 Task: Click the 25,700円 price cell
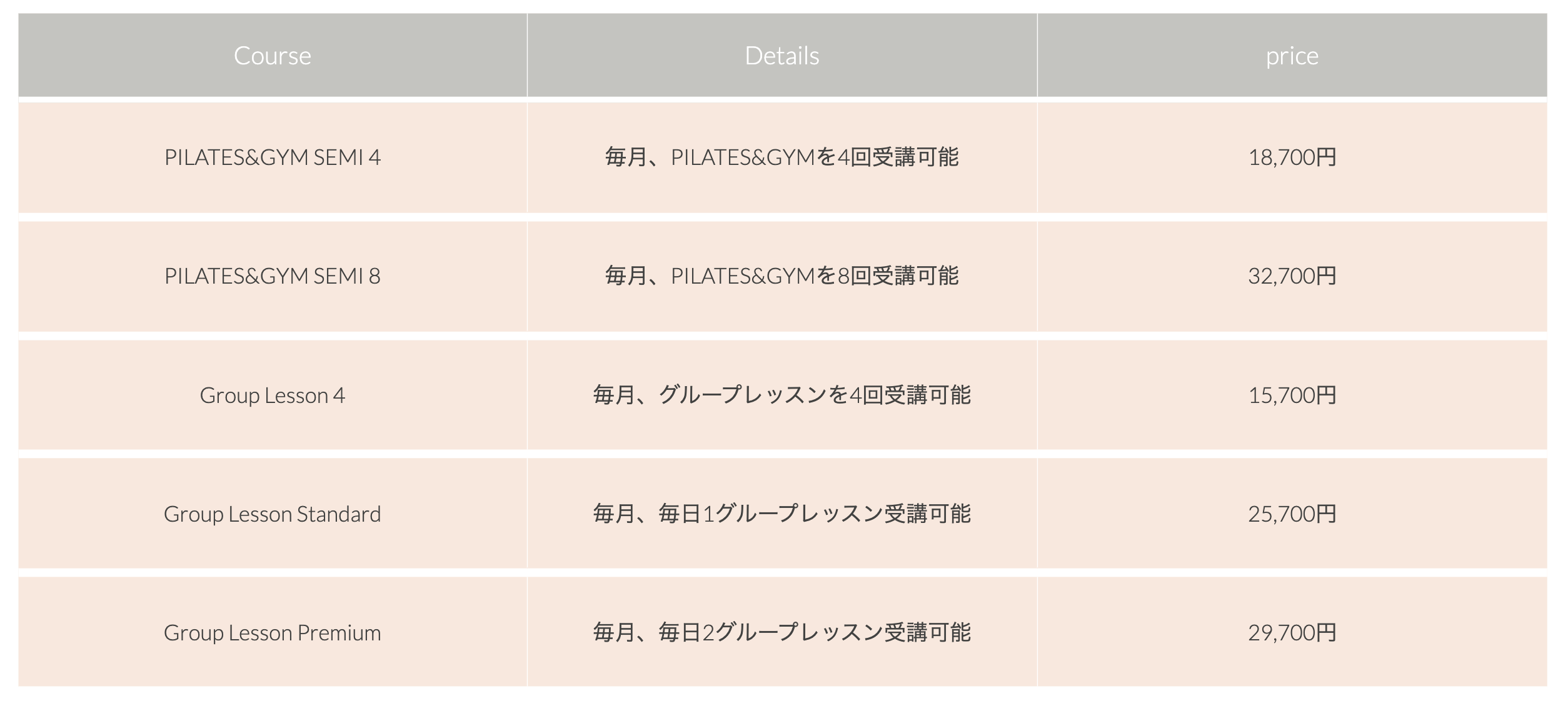pyautogui.click(x=1292, y=514)
